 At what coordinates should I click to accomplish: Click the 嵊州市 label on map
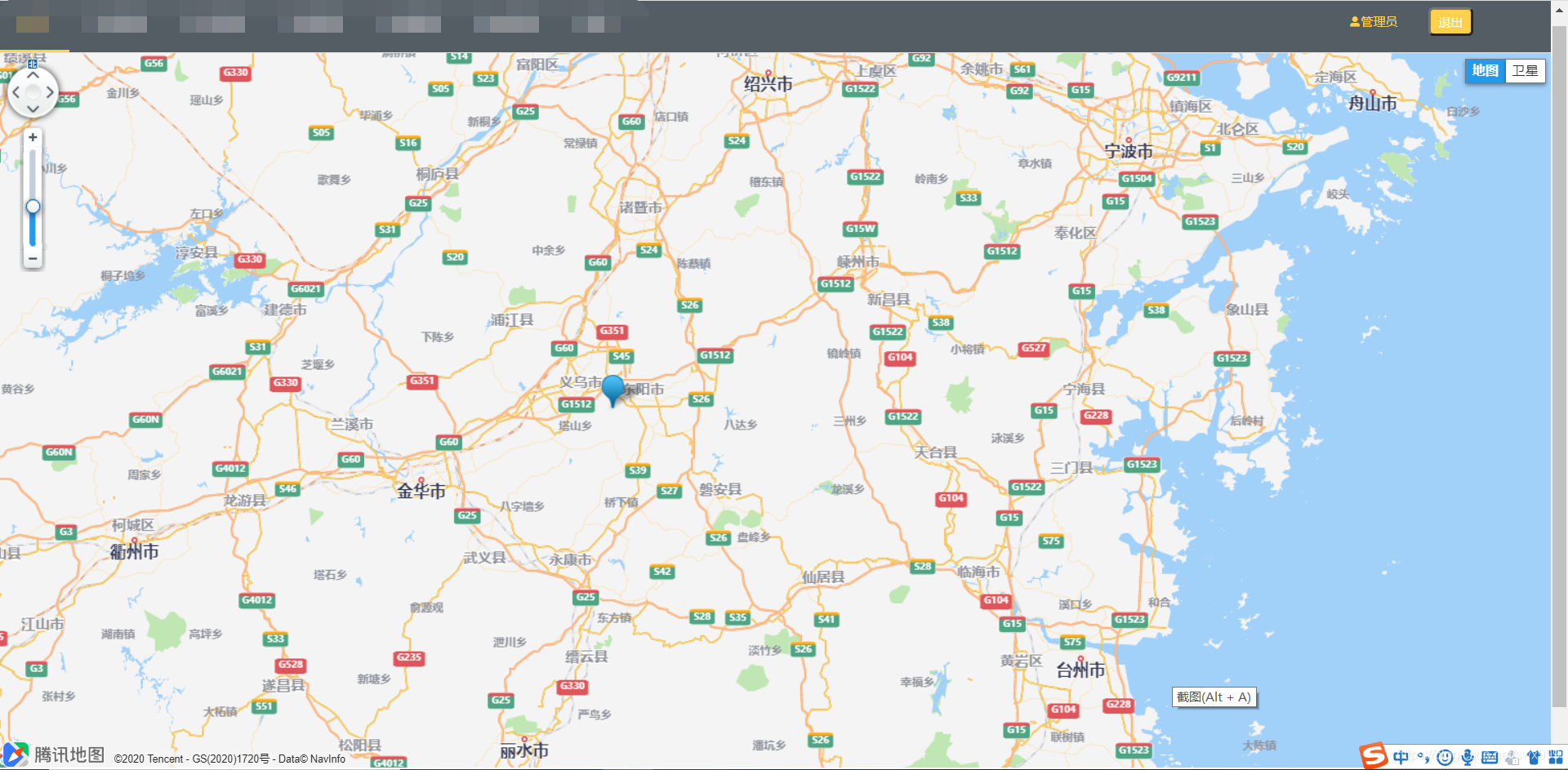tap(857, 261)
